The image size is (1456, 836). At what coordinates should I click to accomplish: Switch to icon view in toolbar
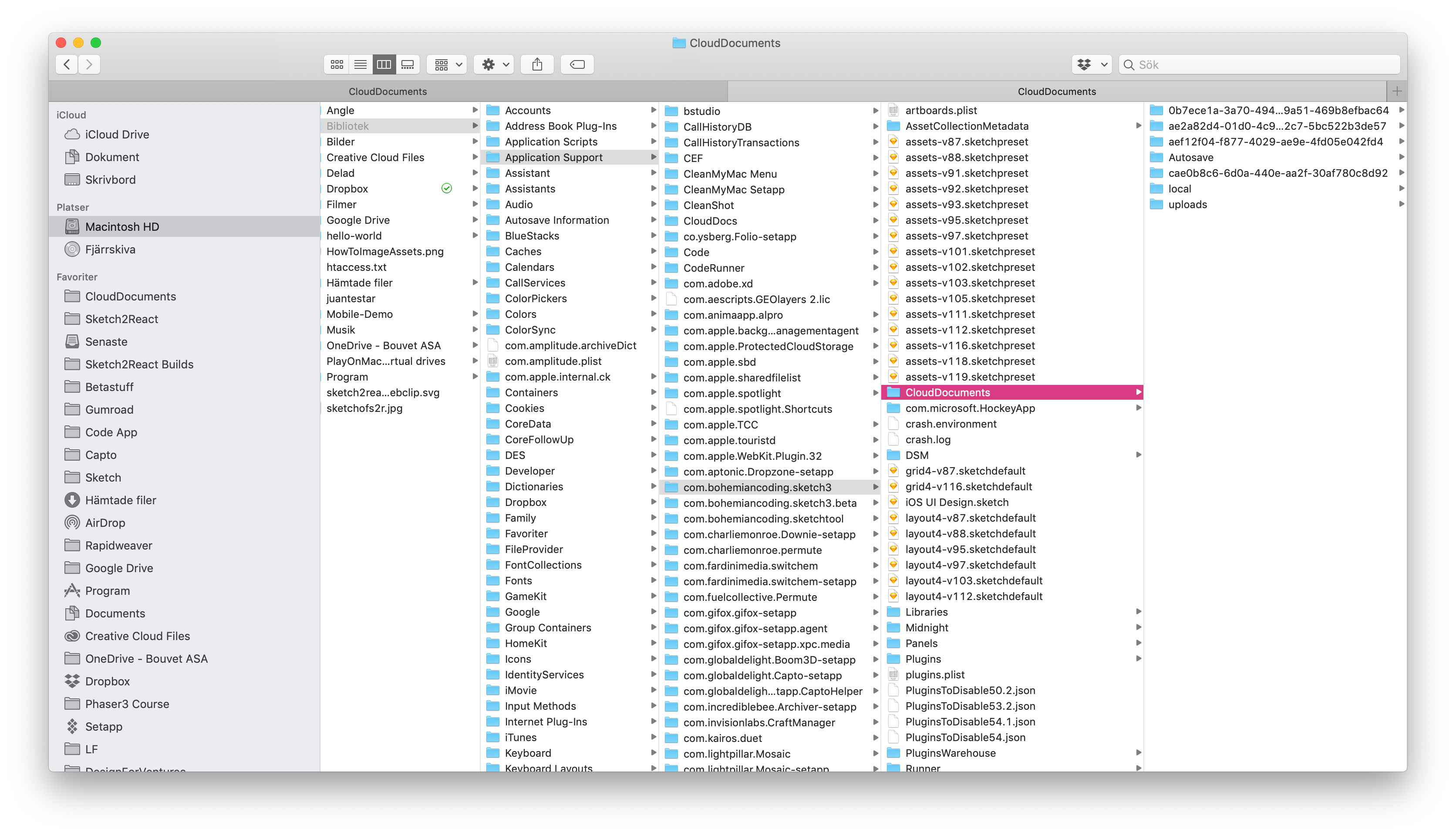(337, 64)
